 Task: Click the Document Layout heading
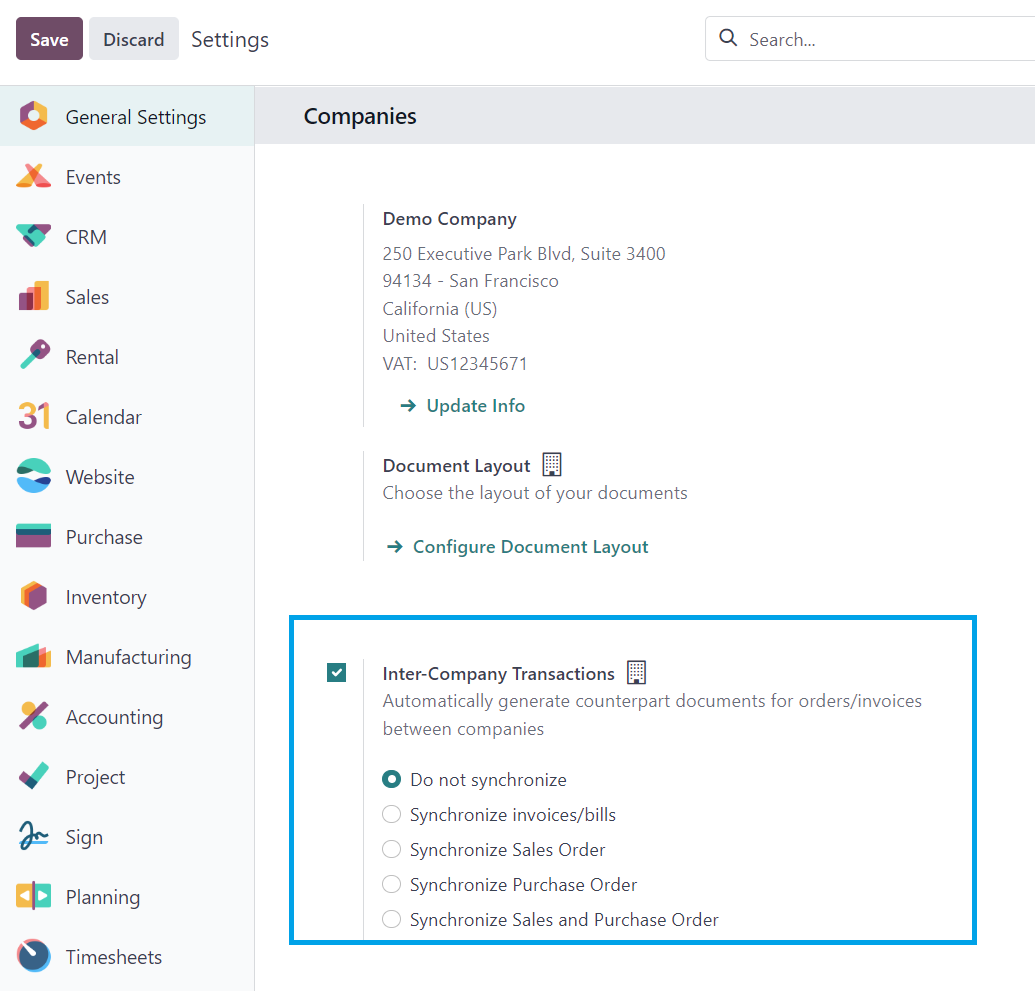pos(456,465)
